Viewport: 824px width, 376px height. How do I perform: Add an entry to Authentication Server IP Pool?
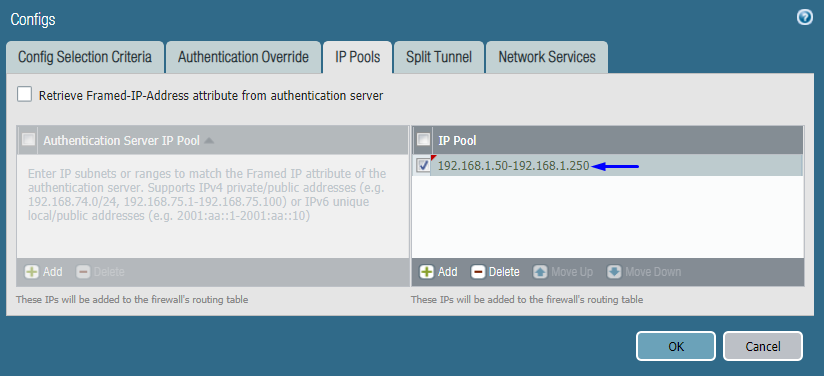[44, 272]
